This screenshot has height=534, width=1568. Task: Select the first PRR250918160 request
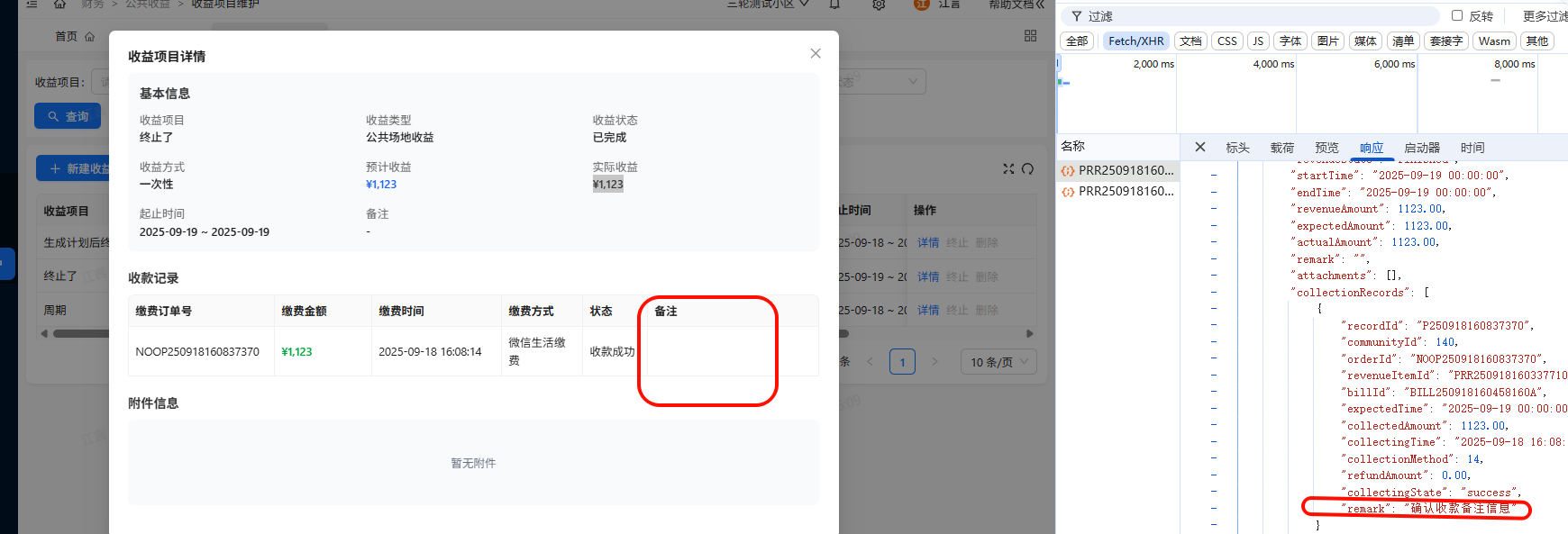1118,170
